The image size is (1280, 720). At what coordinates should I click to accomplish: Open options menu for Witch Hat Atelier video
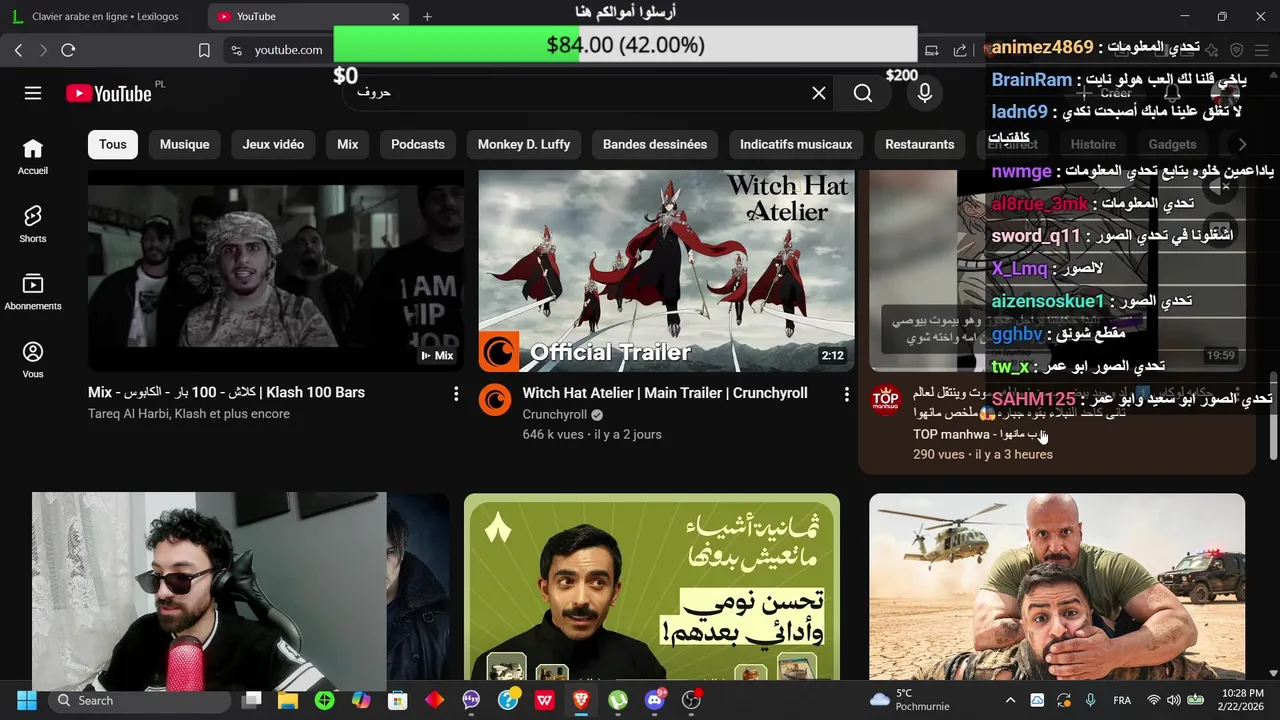point(846,394)
